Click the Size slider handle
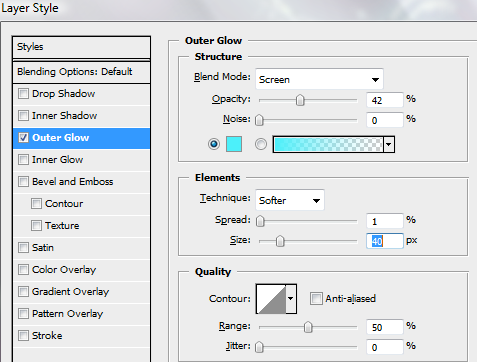Screen dimensions: 477x362 point(280,241)
